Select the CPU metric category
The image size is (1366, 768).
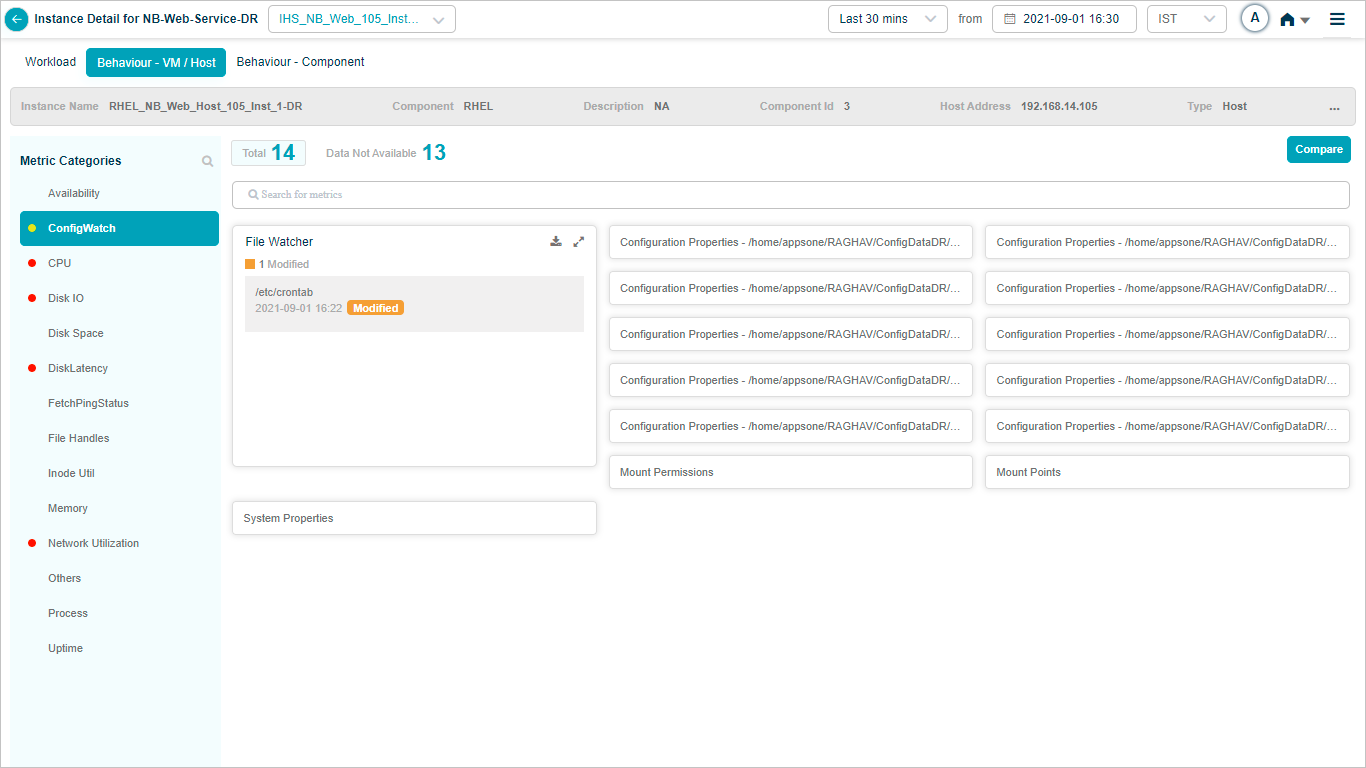(x=59, y=263)
